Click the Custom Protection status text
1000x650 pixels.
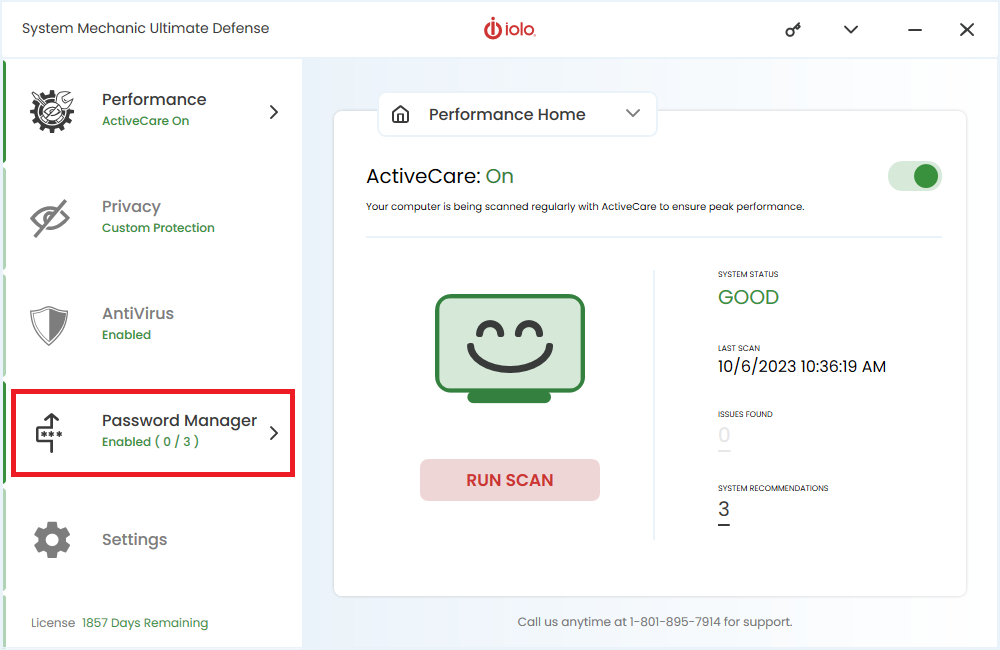click(158, 228)
